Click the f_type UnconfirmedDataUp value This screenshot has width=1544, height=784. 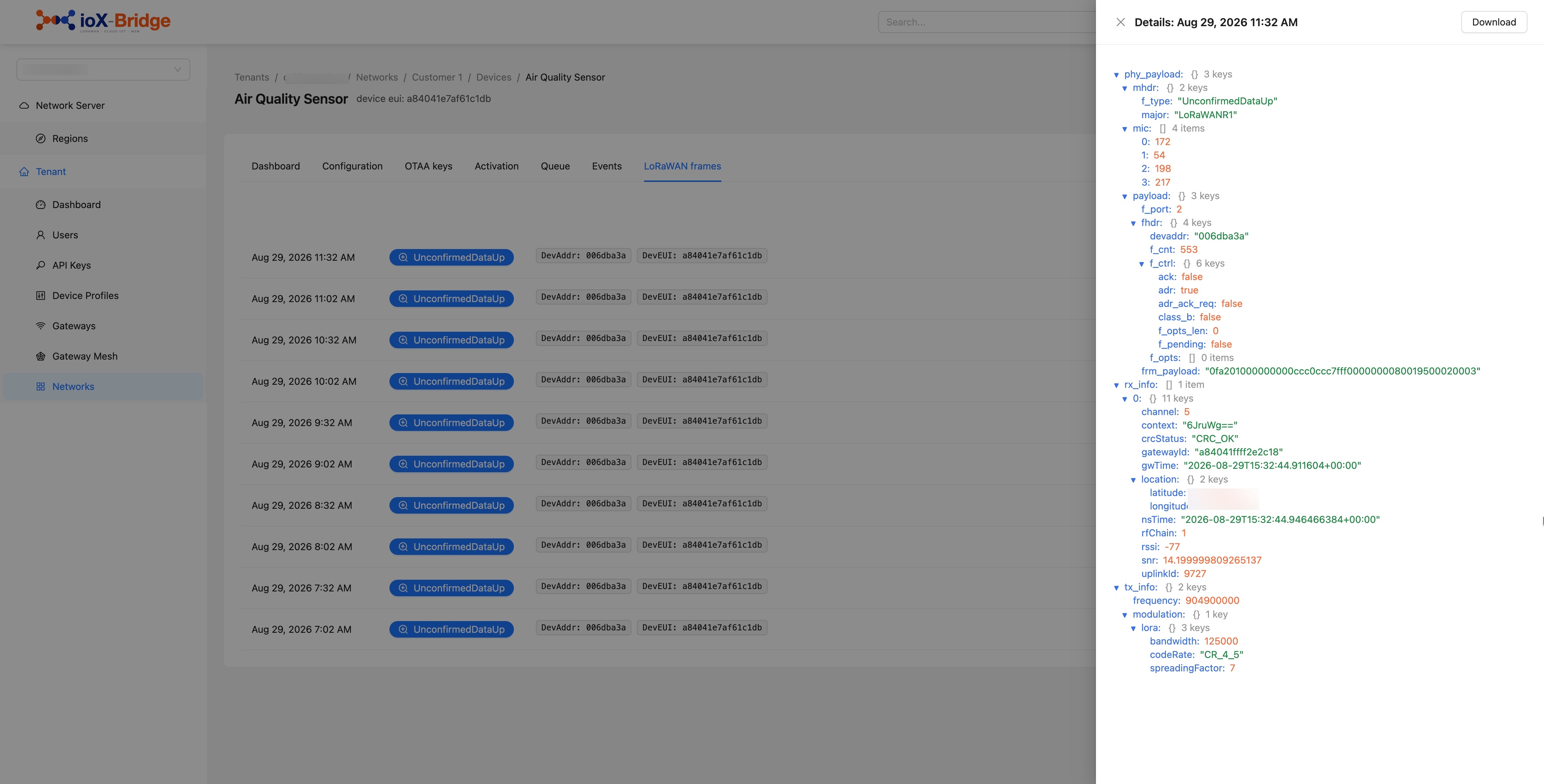(x=1227, y=101)
